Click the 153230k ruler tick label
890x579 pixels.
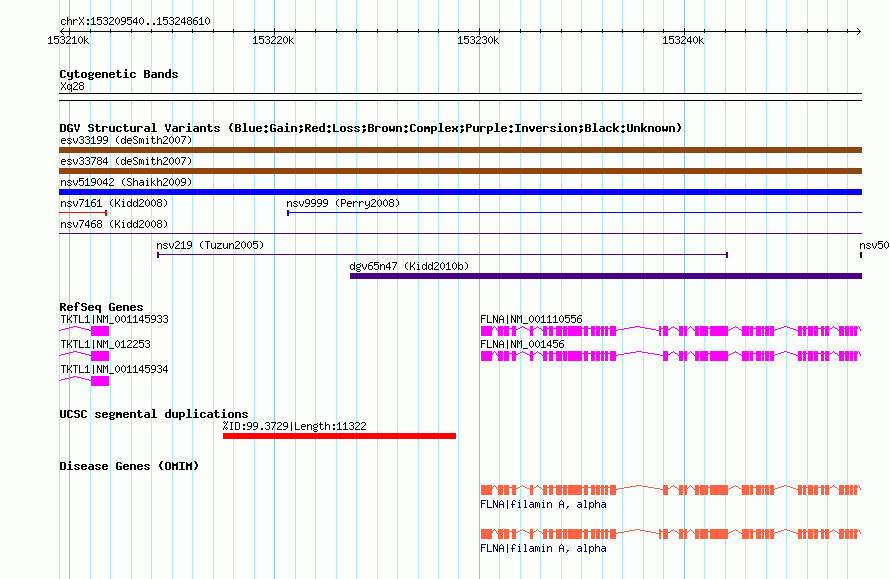(478, 40)
